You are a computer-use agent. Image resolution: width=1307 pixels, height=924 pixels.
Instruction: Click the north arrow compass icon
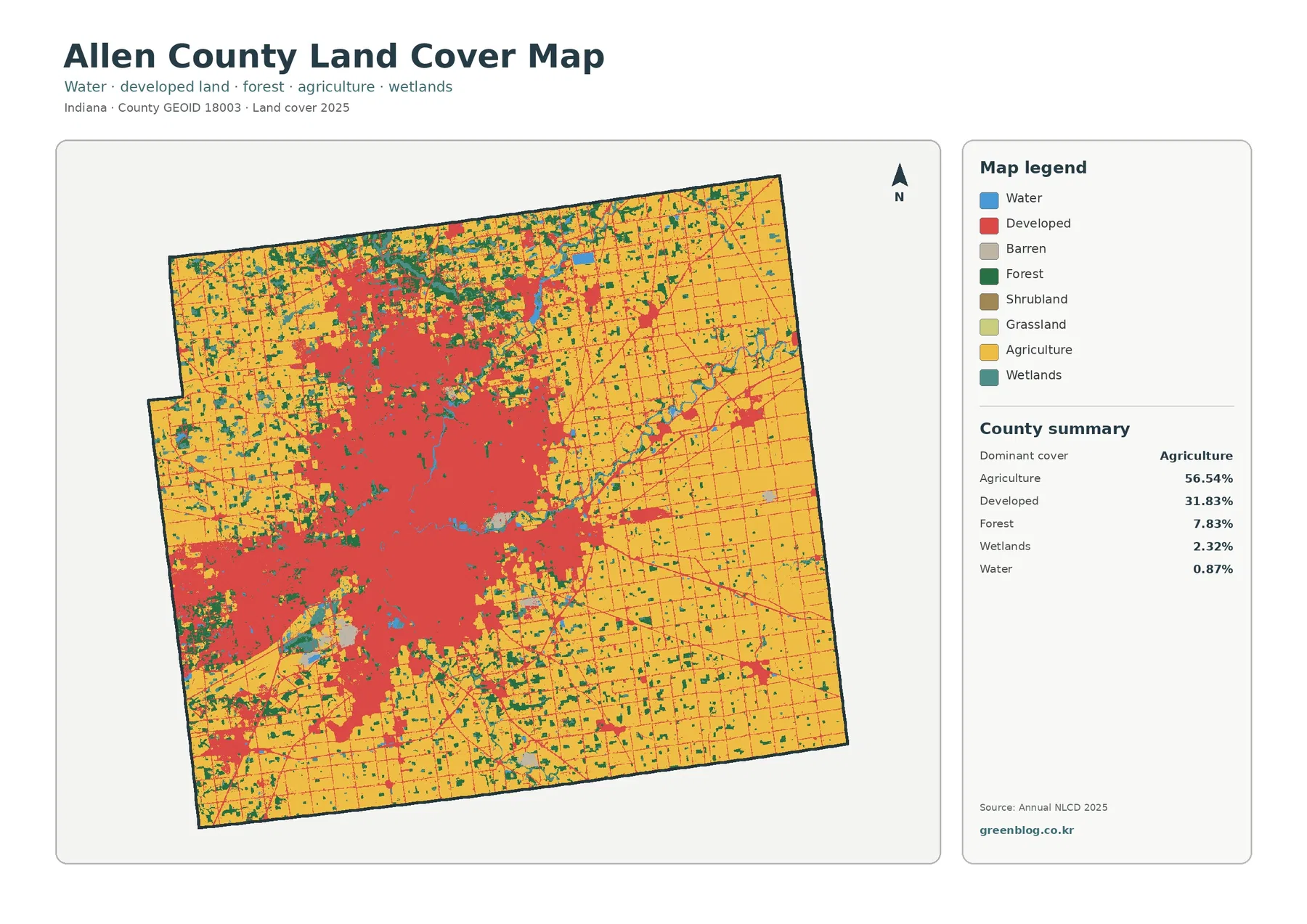pos(900,175)
